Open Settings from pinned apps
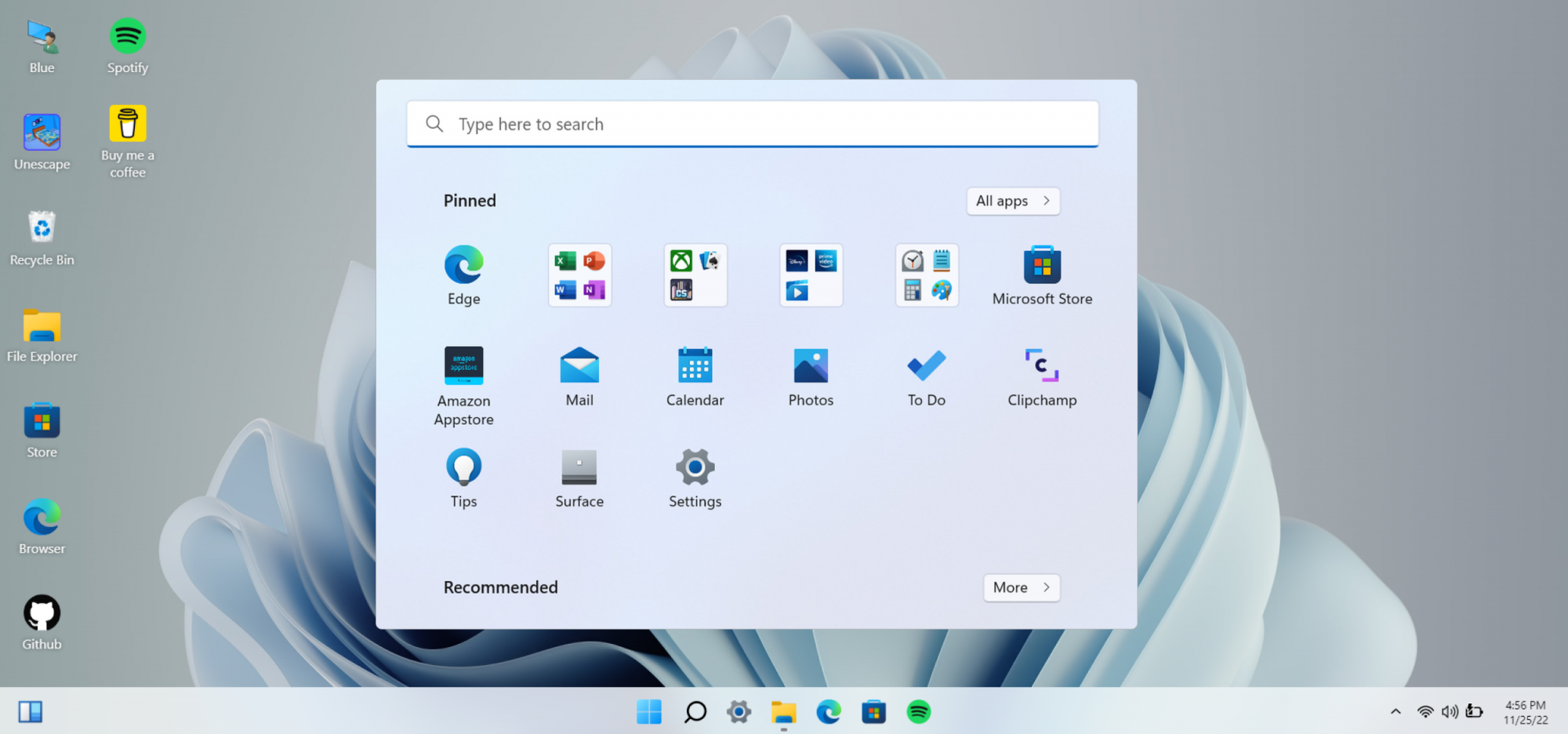1568x734 pixels. click(695, 478)
